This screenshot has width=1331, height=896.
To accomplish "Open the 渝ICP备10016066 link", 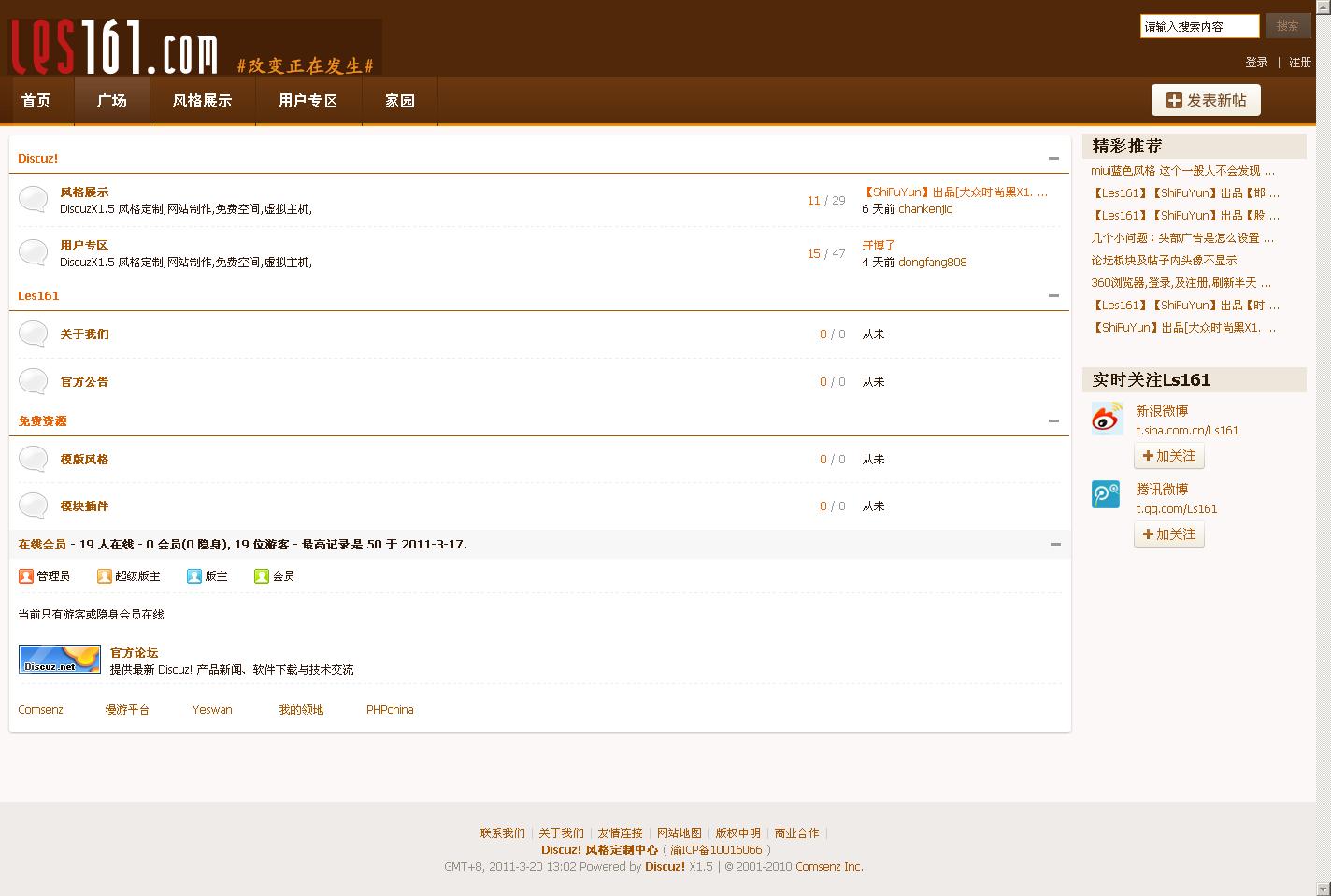I will pyautogui.click(x=716, y=850).
